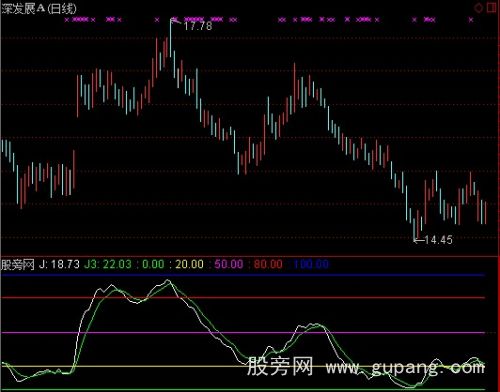Click the blue 100.00 level value

[x=311, y=264]
